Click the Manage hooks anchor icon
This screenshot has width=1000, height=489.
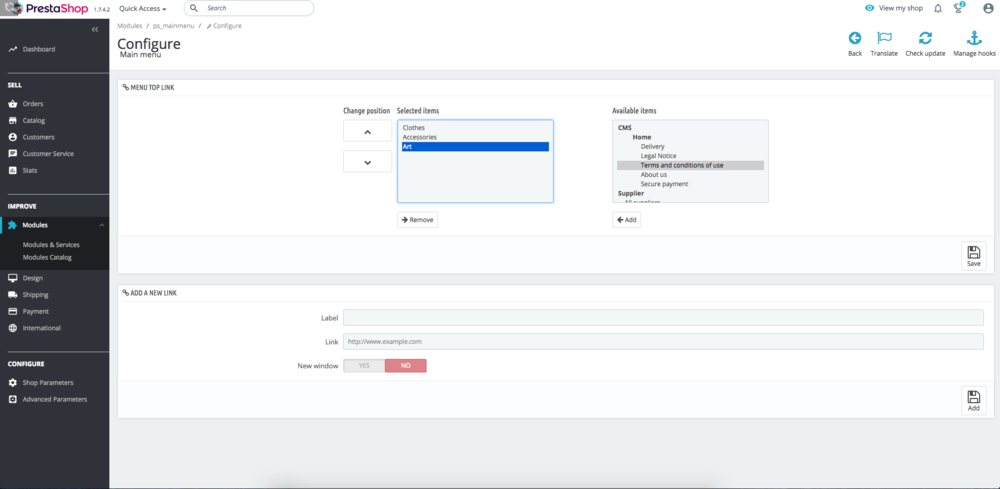pyautogui.click(x=974, y=38)
